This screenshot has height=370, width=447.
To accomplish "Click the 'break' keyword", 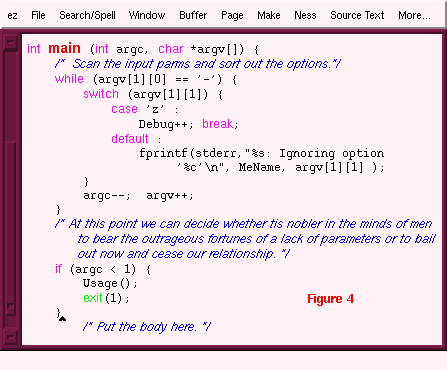I will tap(217, 124).
